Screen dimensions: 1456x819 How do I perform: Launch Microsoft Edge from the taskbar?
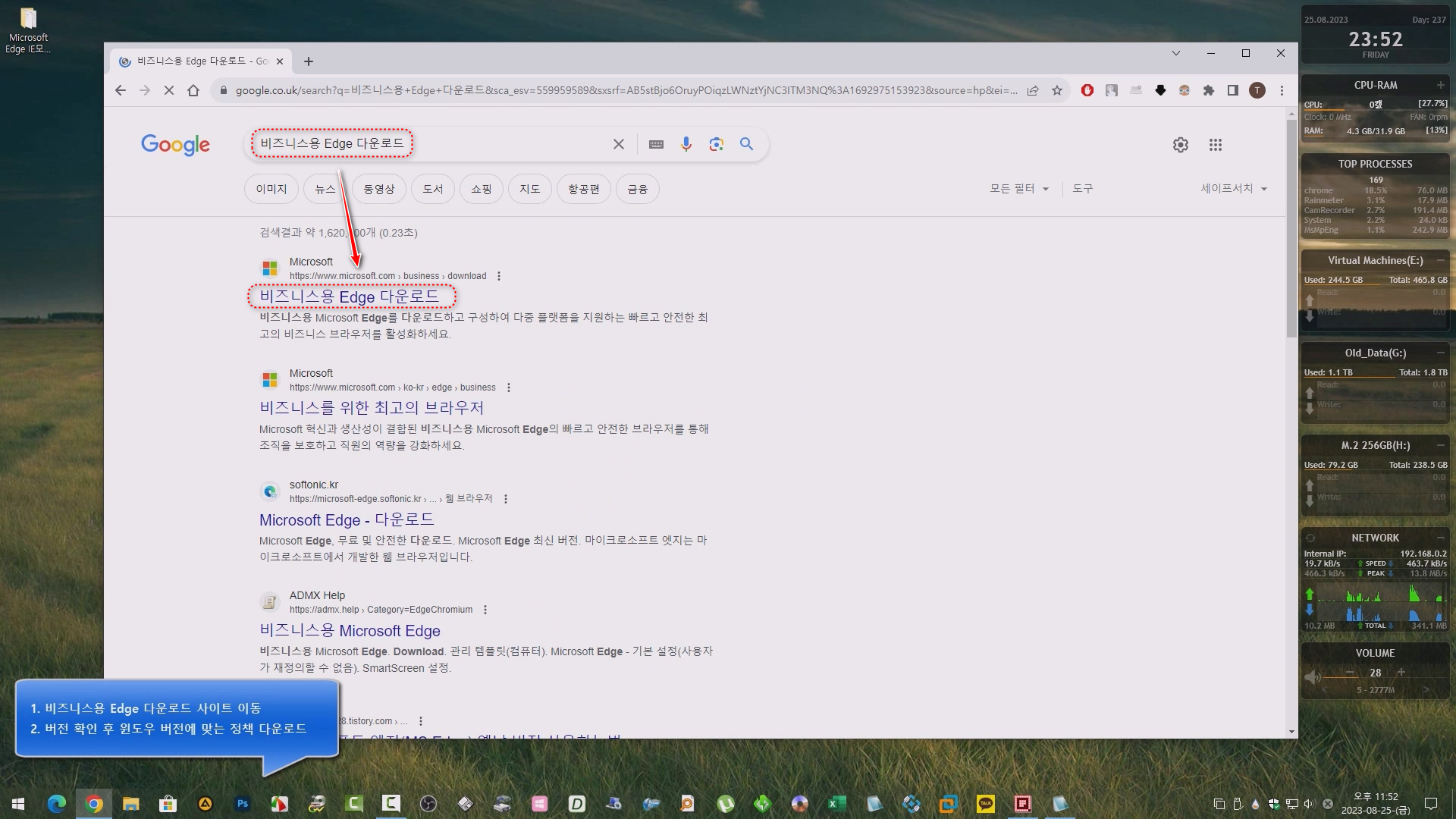click(x=57, y=804)
